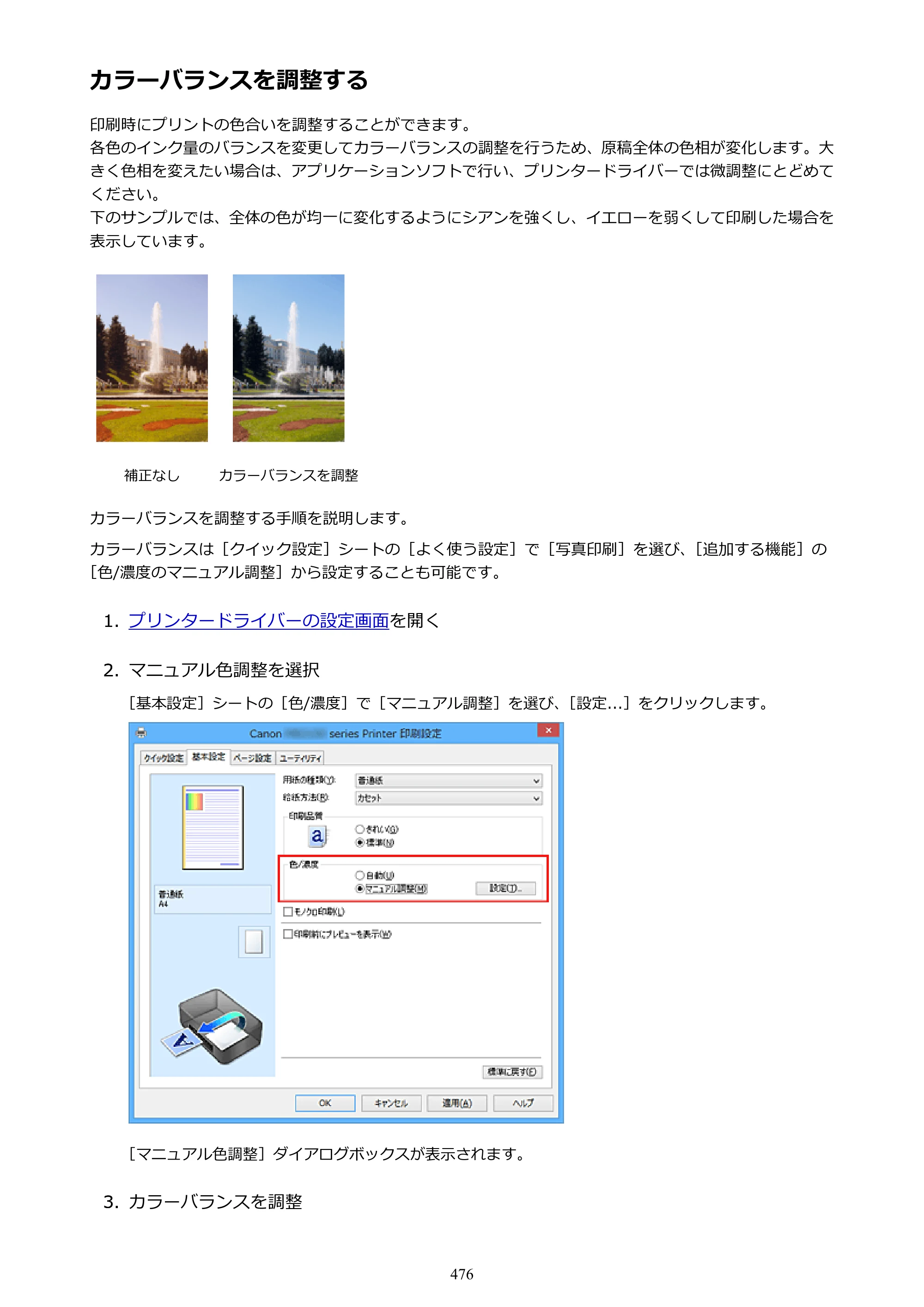Click the page number 476

click(462, 1274)
